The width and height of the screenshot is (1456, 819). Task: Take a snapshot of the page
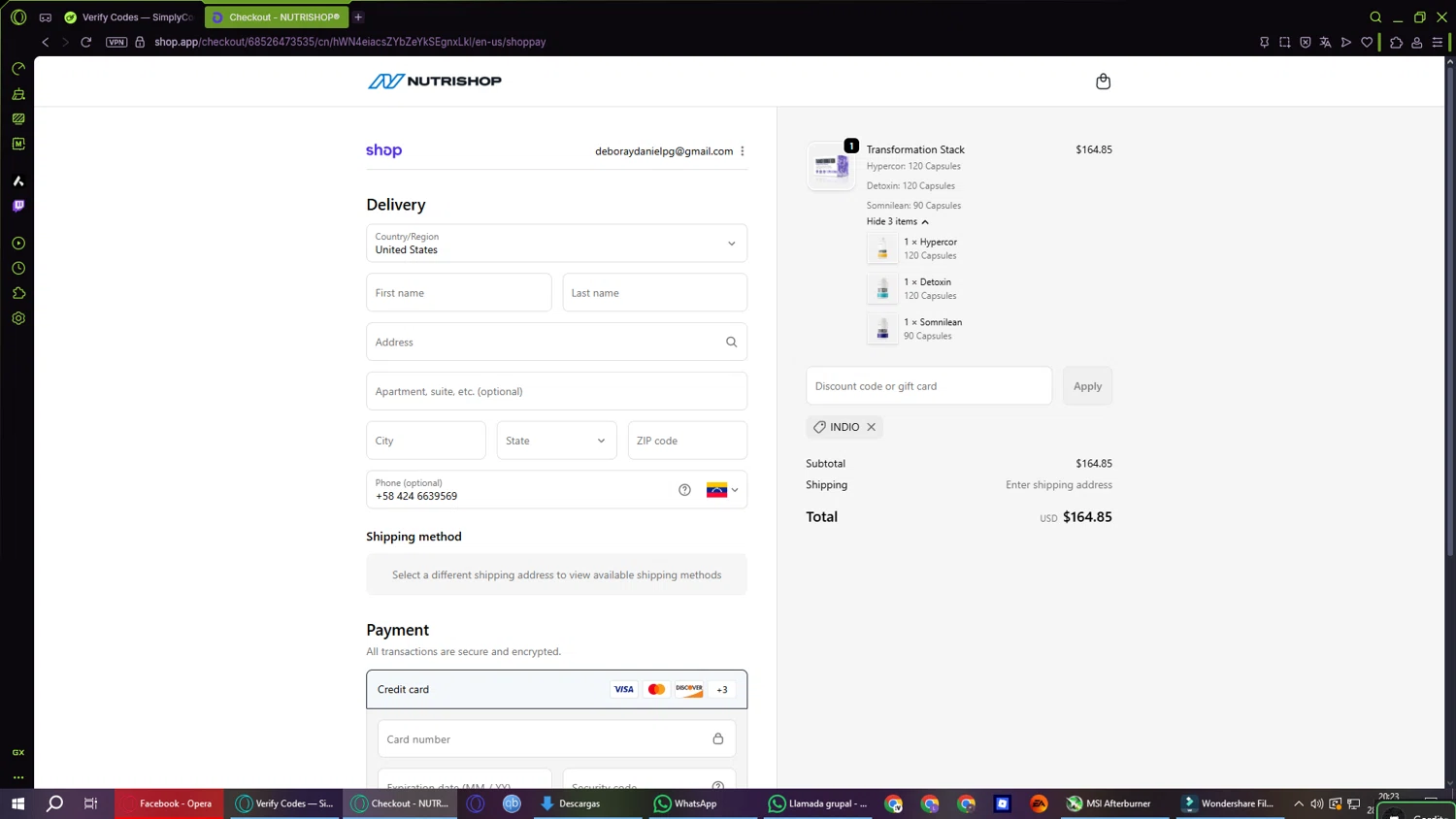(1284, 42)
